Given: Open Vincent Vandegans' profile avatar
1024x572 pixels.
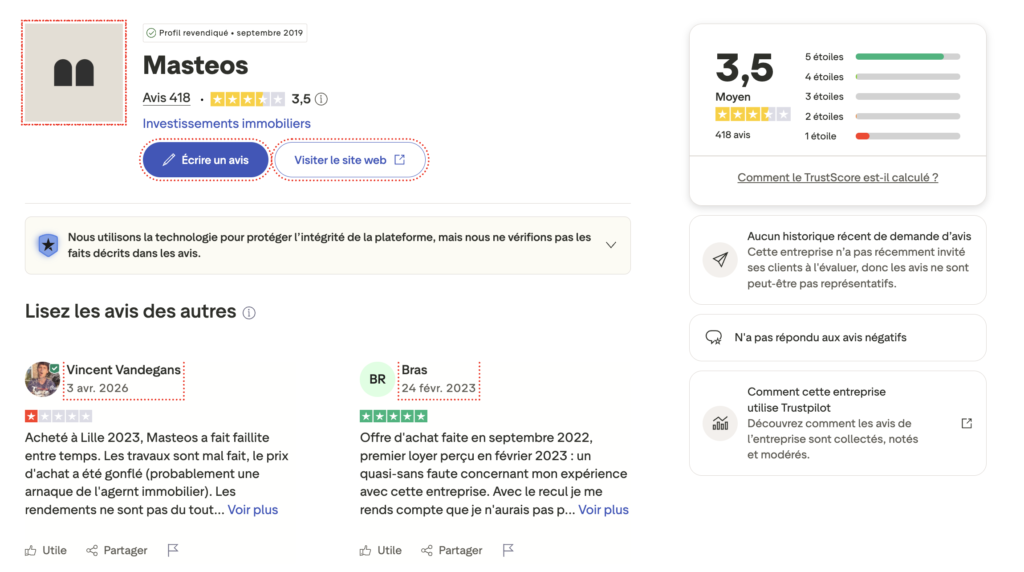Looking at the screenshot, I should click(42, 379).
